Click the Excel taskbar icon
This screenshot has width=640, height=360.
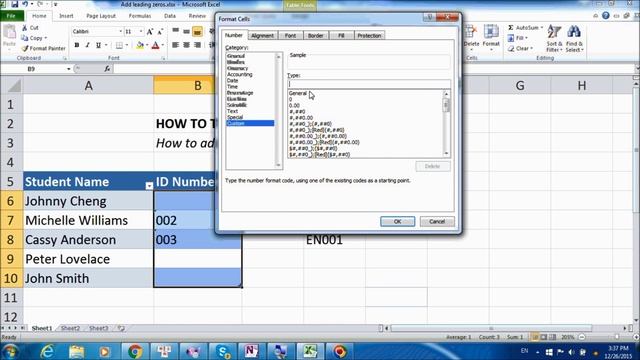click(309, 351)
